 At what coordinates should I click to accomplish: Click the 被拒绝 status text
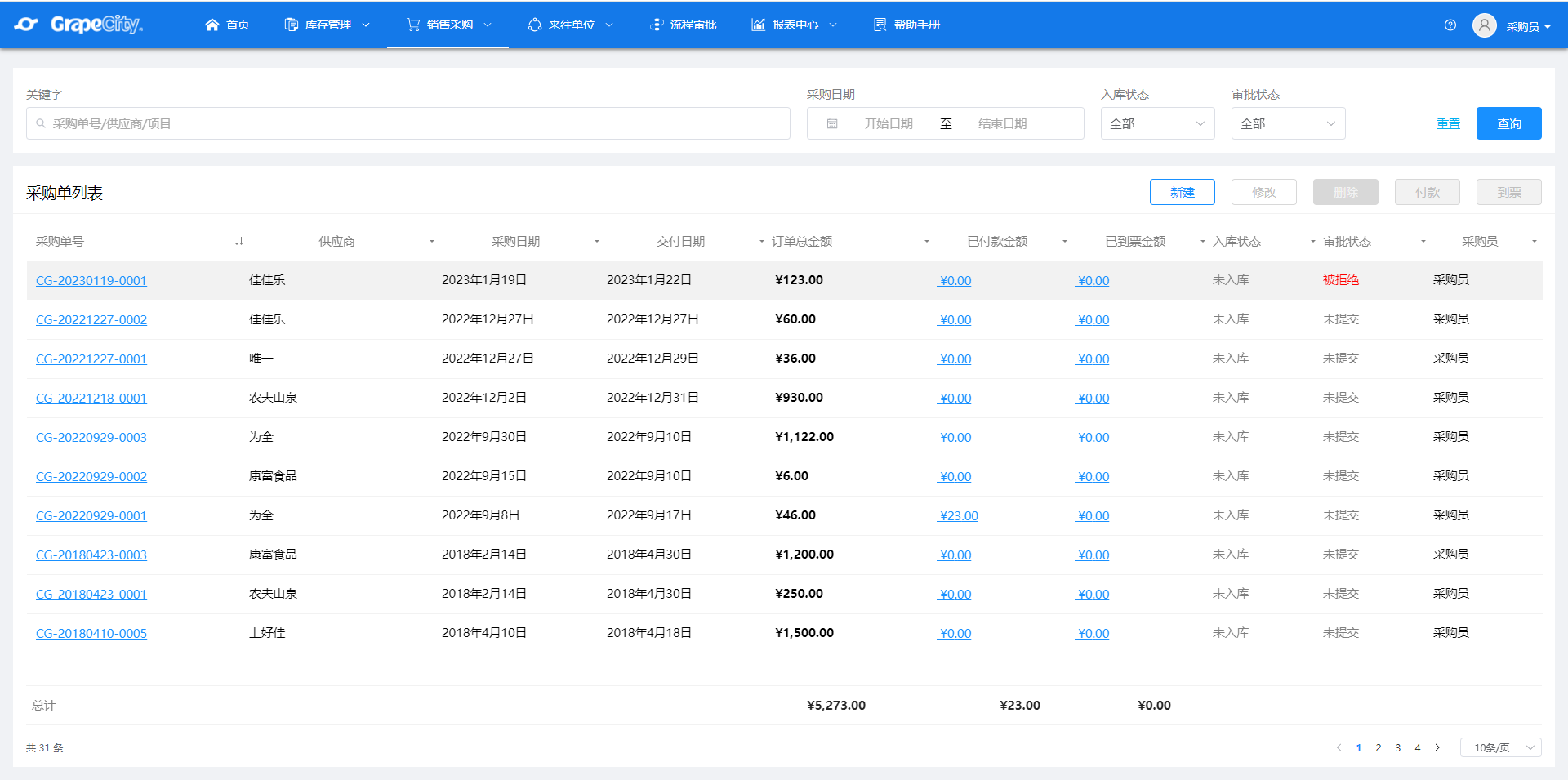tap(1341, 280)
